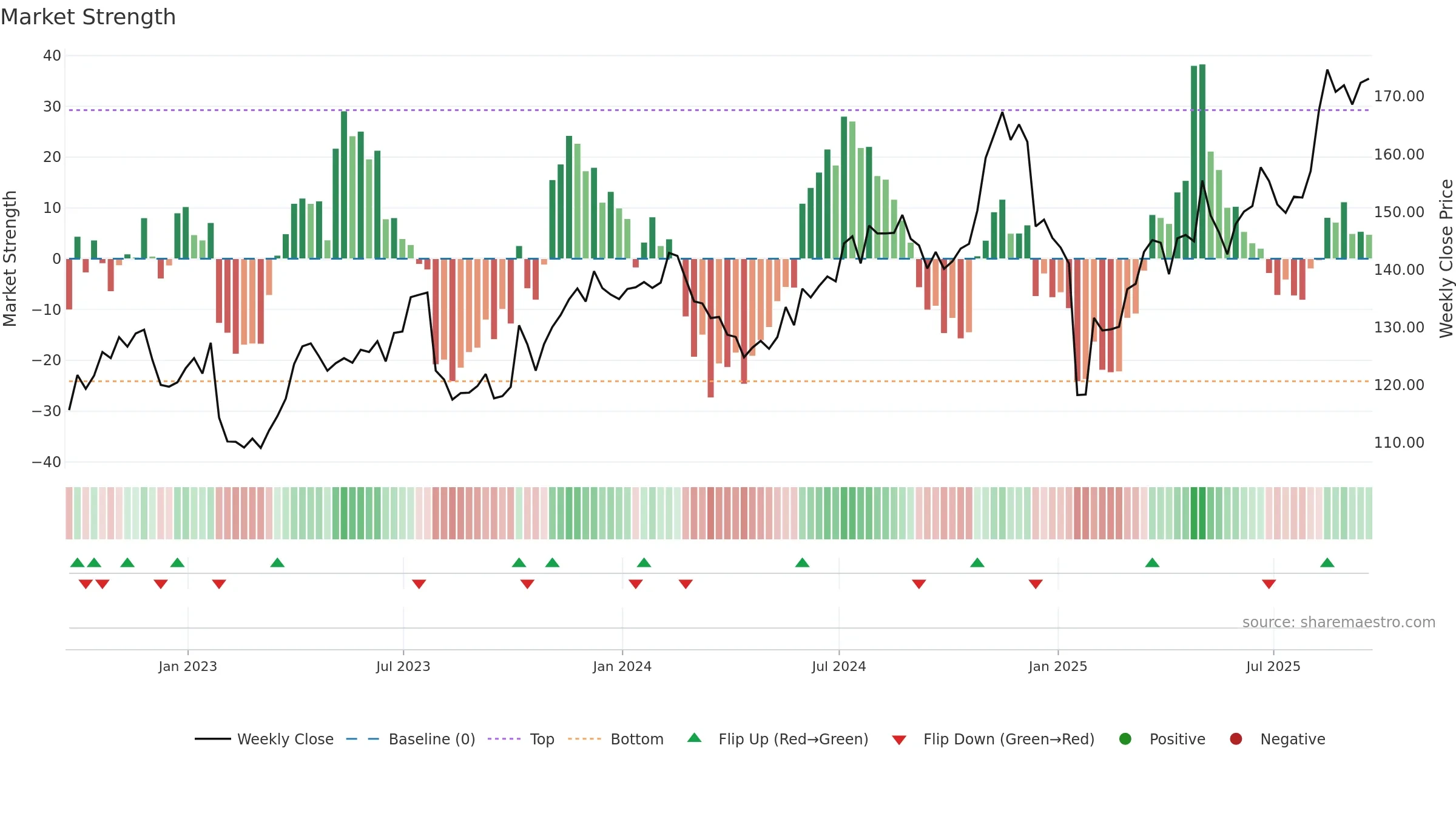Click the Jul 2023 x-axis label

[403, 666]
